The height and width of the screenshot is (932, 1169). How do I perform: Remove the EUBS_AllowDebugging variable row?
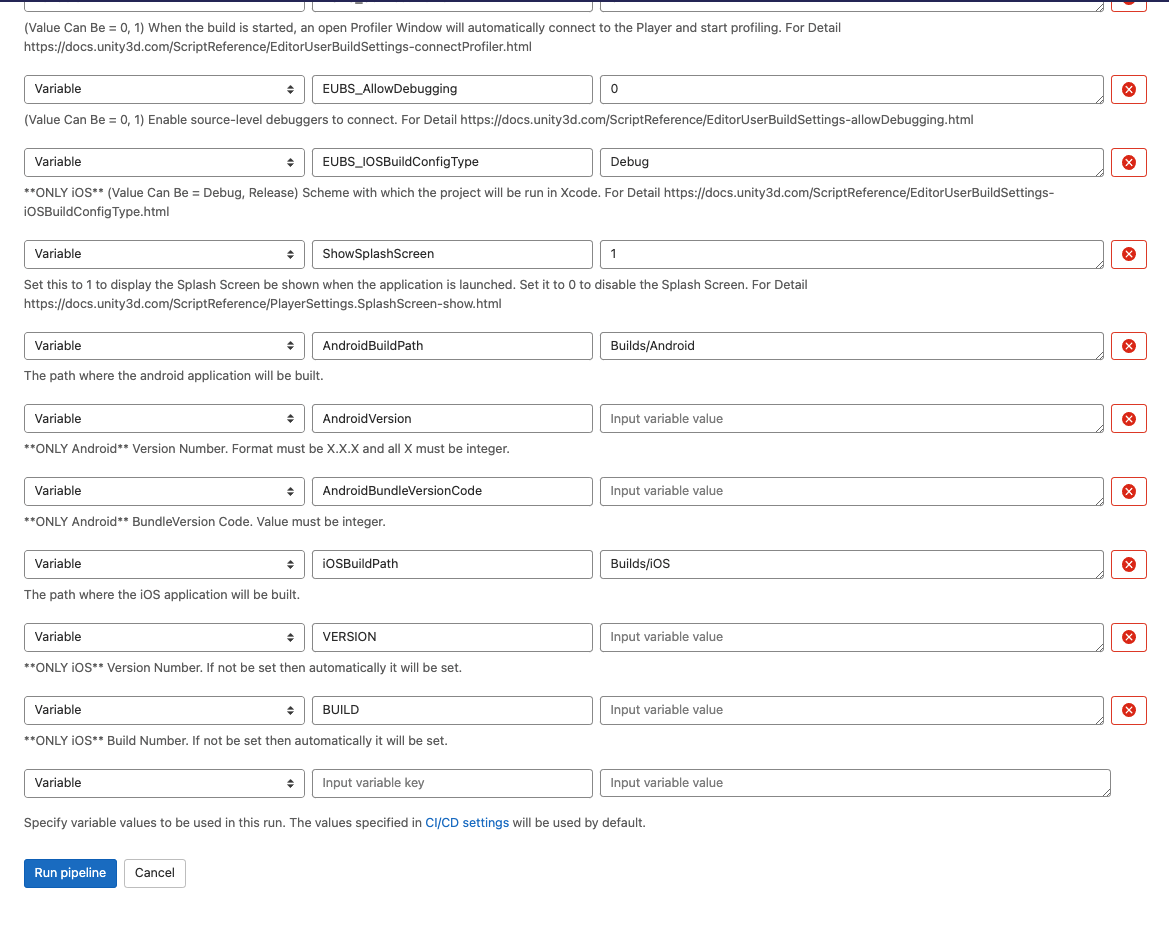coord(1128,89)
